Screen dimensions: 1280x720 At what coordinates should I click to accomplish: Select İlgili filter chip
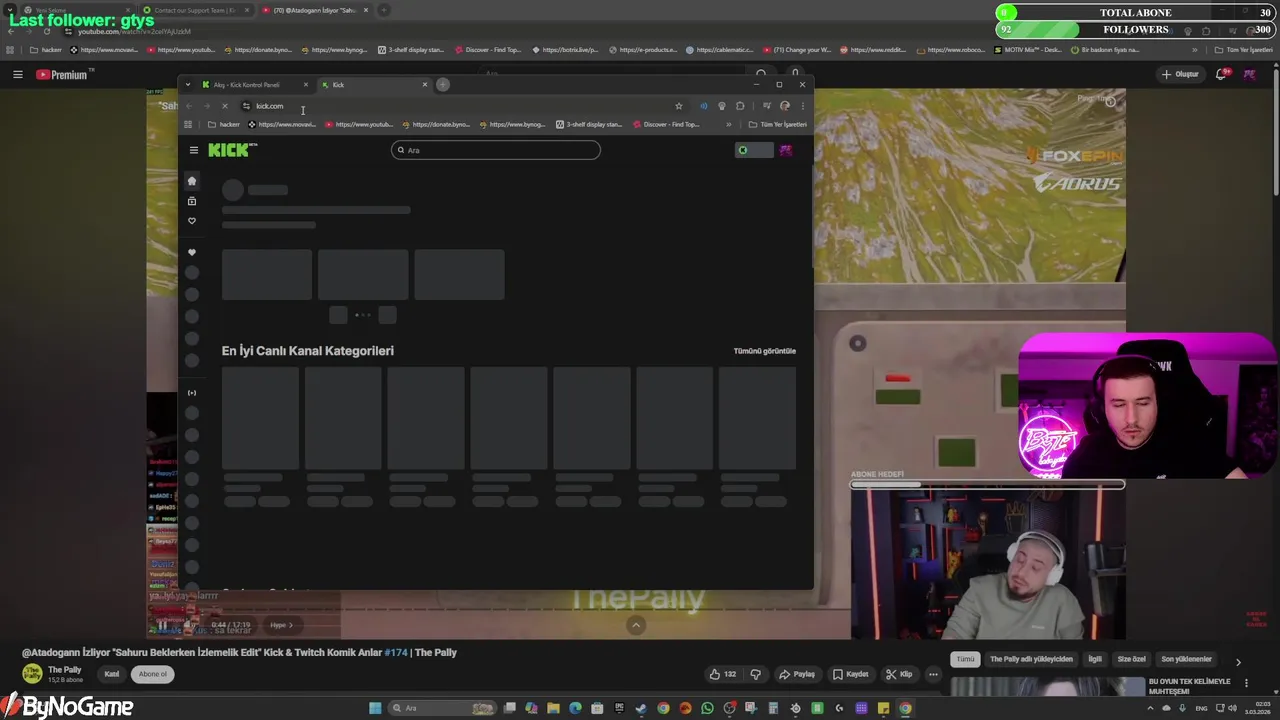click(1095, 659)
